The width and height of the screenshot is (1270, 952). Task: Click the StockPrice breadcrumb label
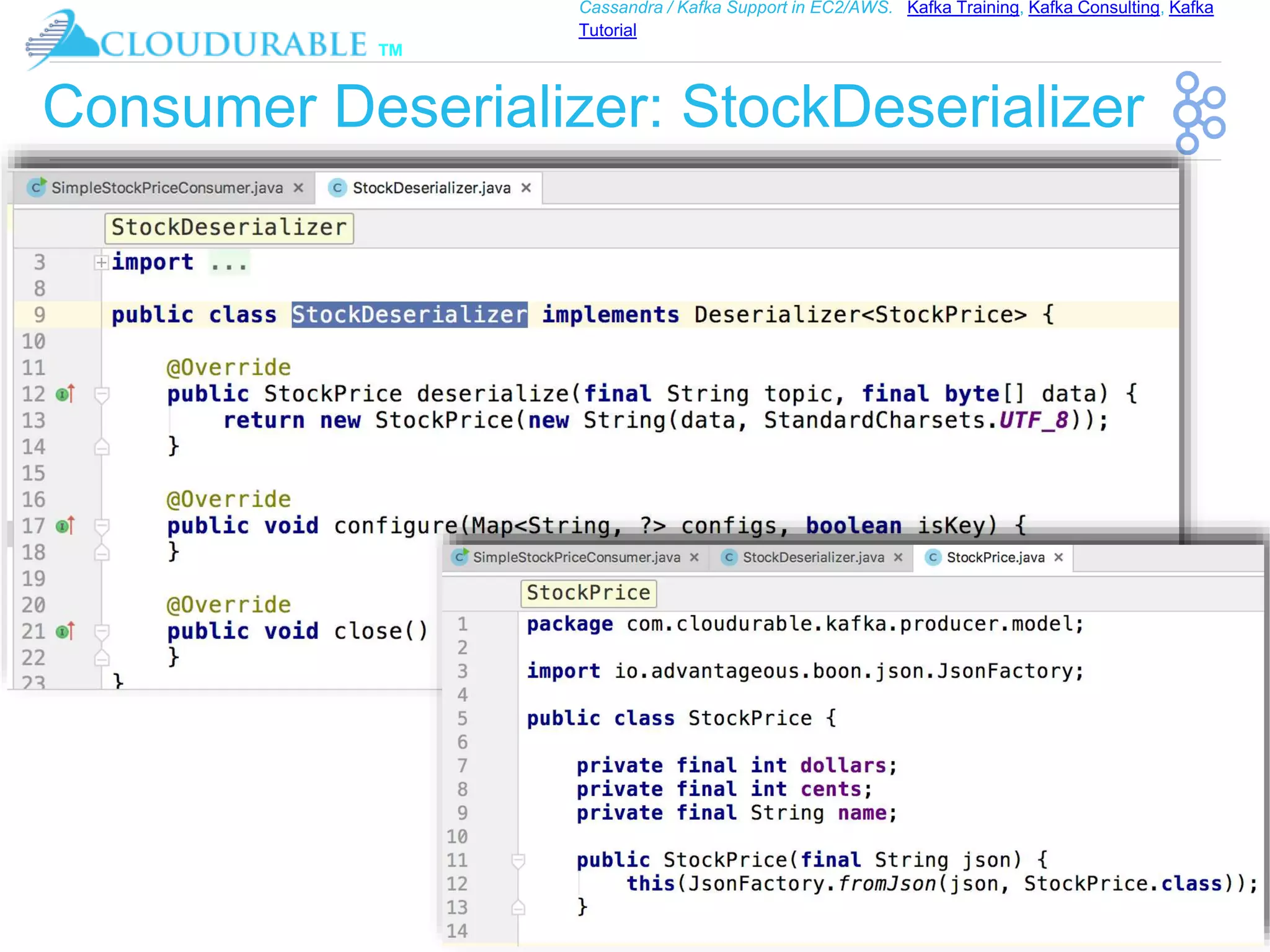point(588,593)
